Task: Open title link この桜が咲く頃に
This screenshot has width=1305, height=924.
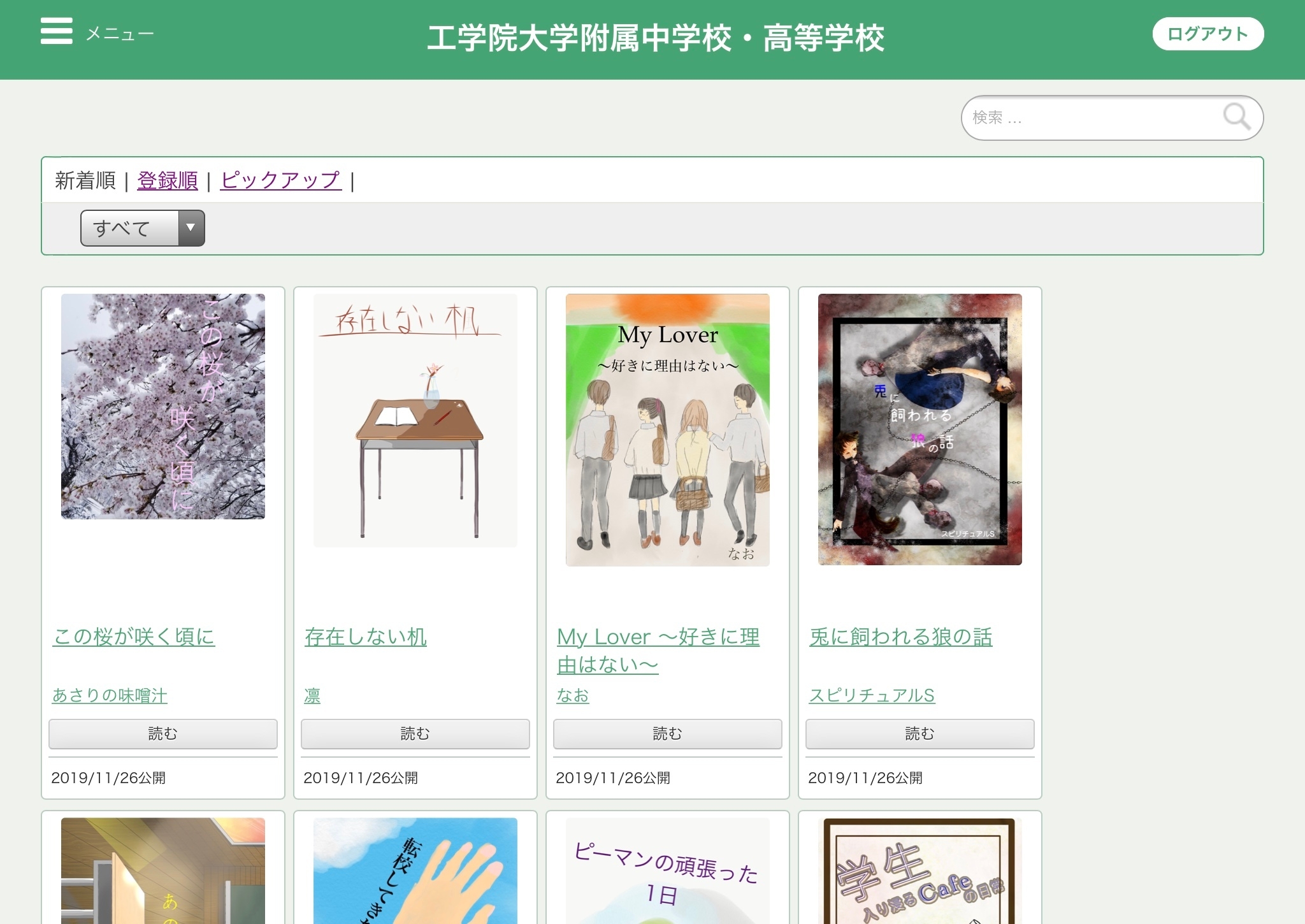Action: (134, 636)
